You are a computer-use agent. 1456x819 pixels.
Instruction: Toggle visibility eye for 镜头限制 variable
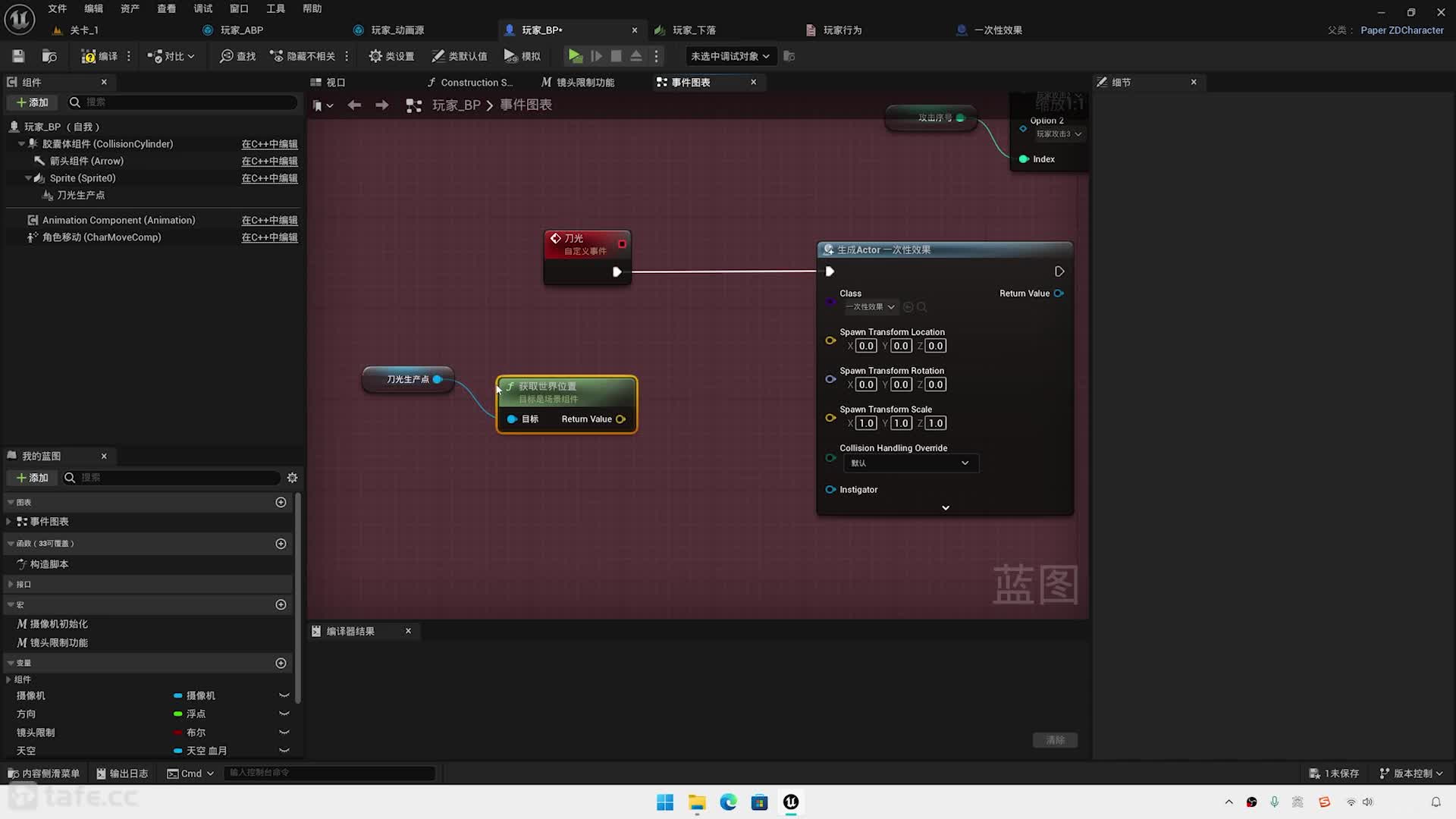tap(284, 733)
